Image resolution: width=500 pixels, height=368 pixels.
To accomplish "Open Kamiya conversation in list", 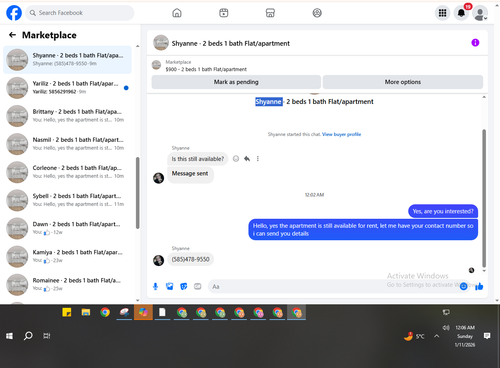I will [x=67, y=256].
